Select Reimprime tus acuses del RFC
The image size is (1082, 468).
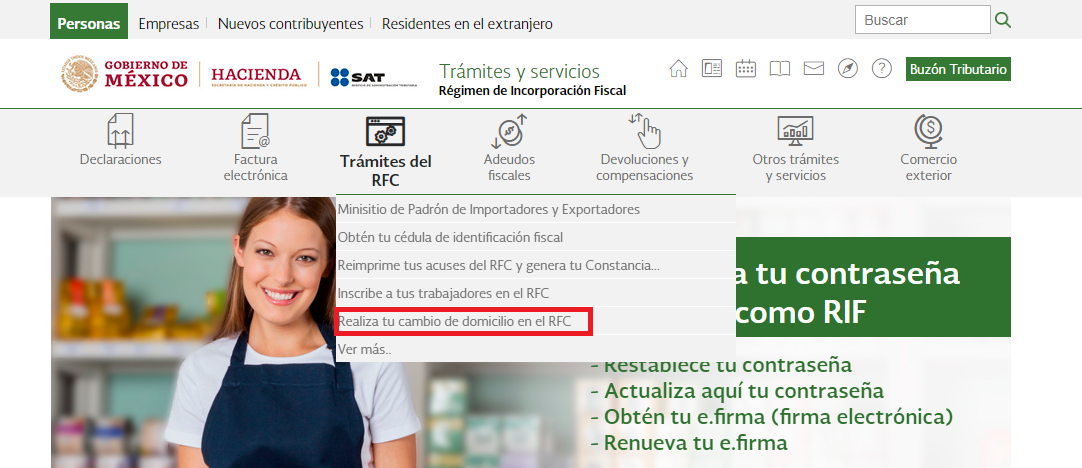pyautogui.click(x=535, y=266)
